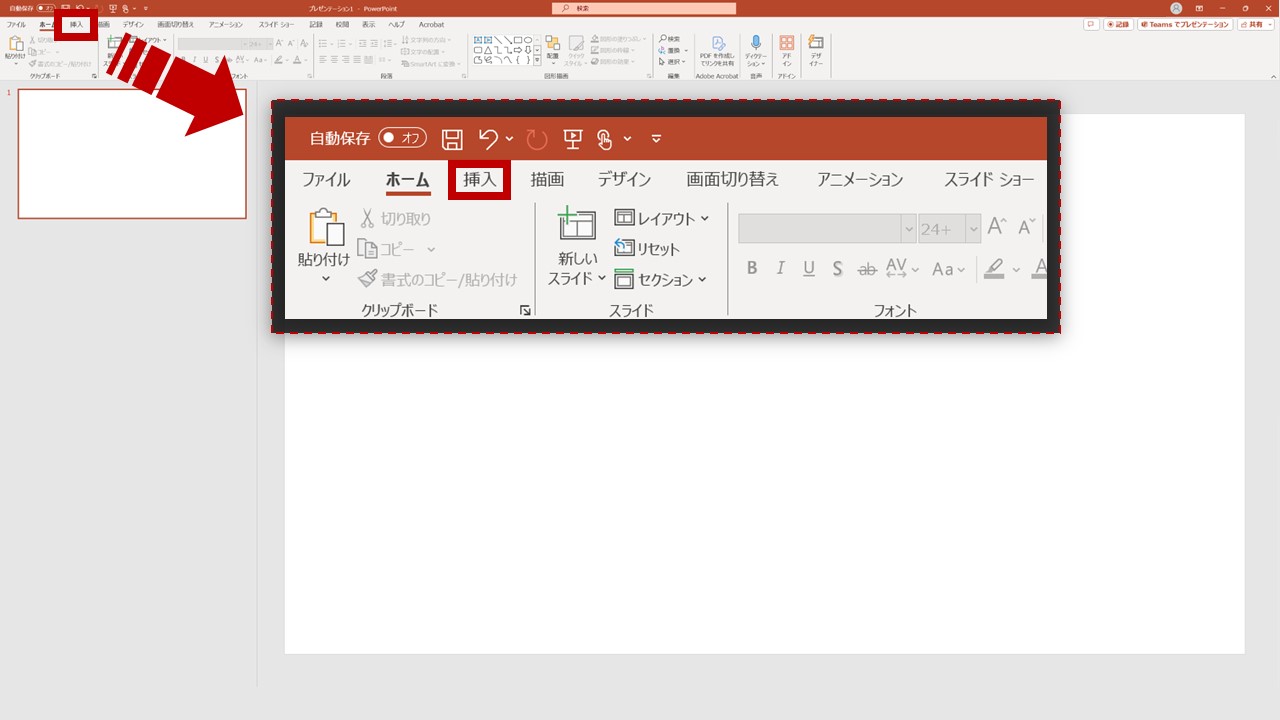1280x720 pixels.
Task: Toggle Italic formatting
Action: coord(780,268)
